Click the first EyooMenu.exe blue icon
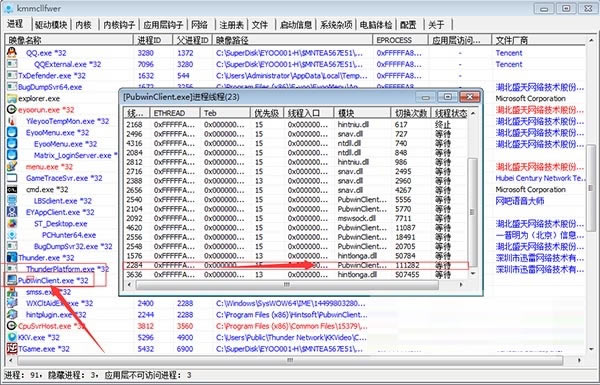 [x=12, y=132]
